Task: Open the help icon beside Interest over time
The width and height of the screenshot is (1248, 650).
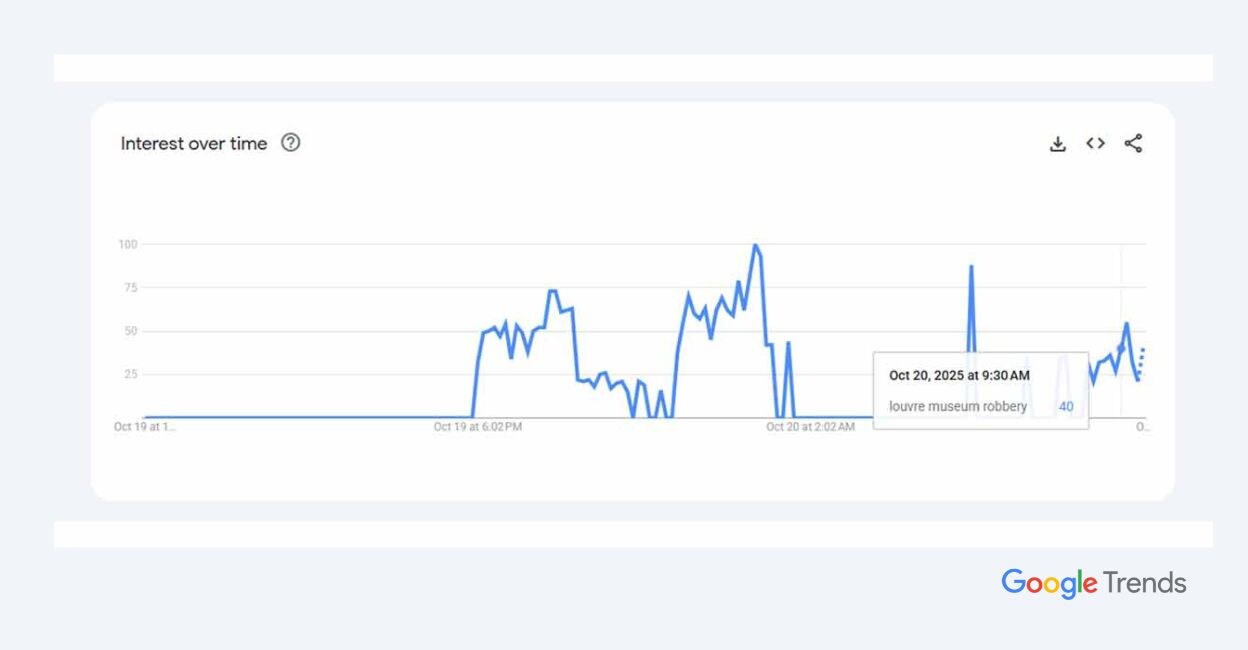Action: pyautogui.click(x=290, y=143)
